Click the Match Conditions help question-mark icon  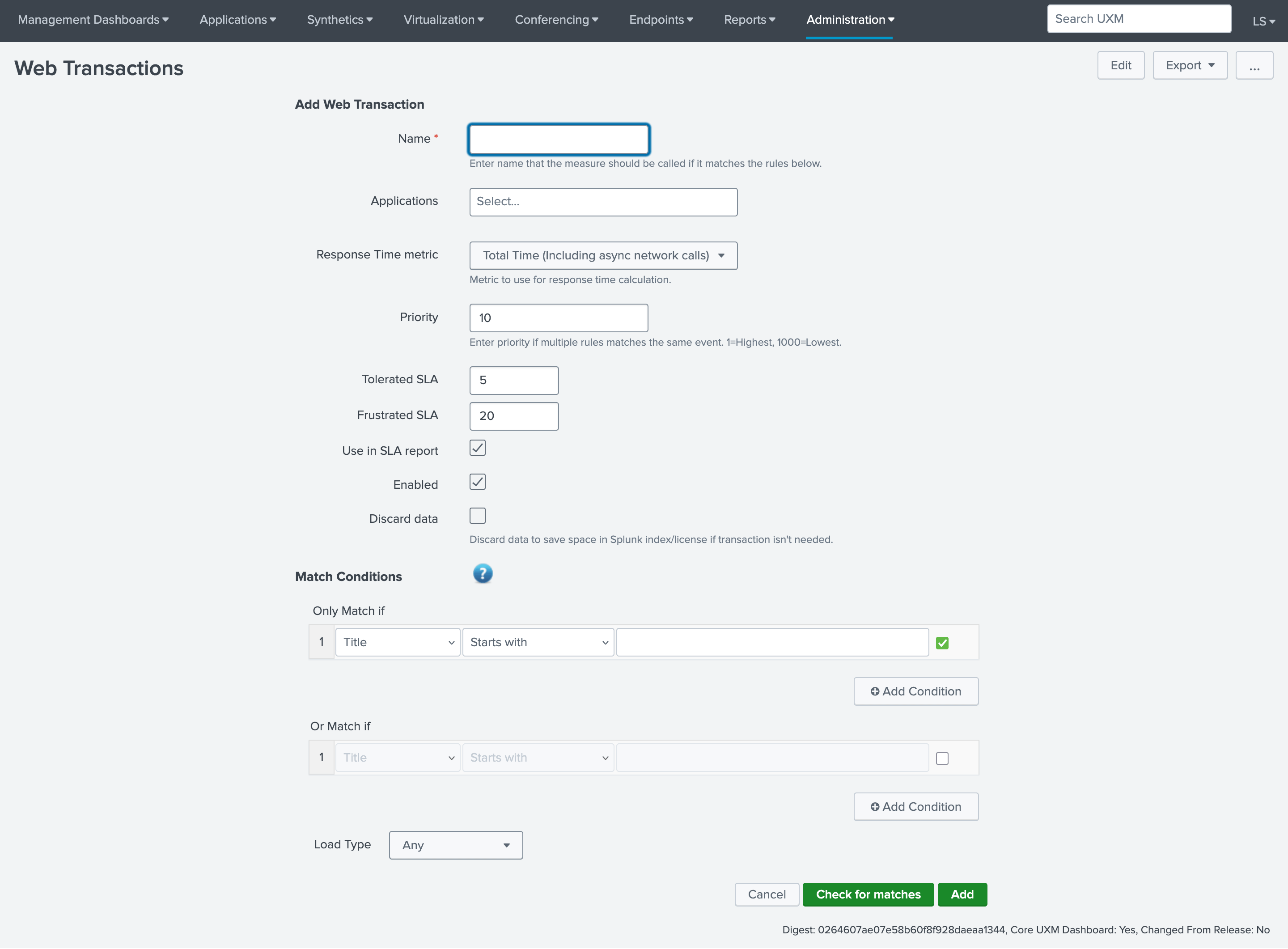point(483,573)
